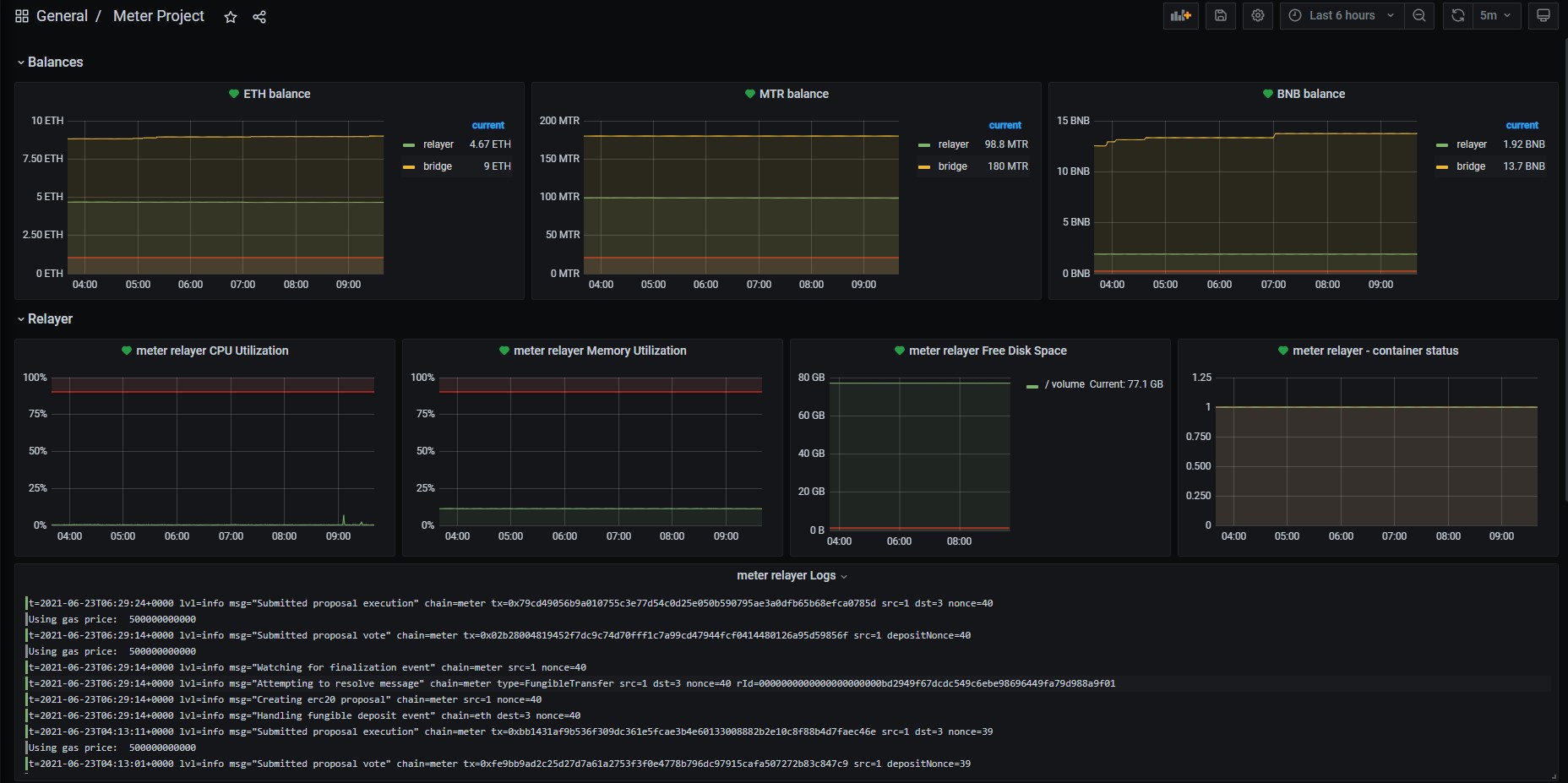The width and height of the screenshot is (1568, 783).
Task: Click CPU Utilization heart alert icon
Action: pos(127,351)
